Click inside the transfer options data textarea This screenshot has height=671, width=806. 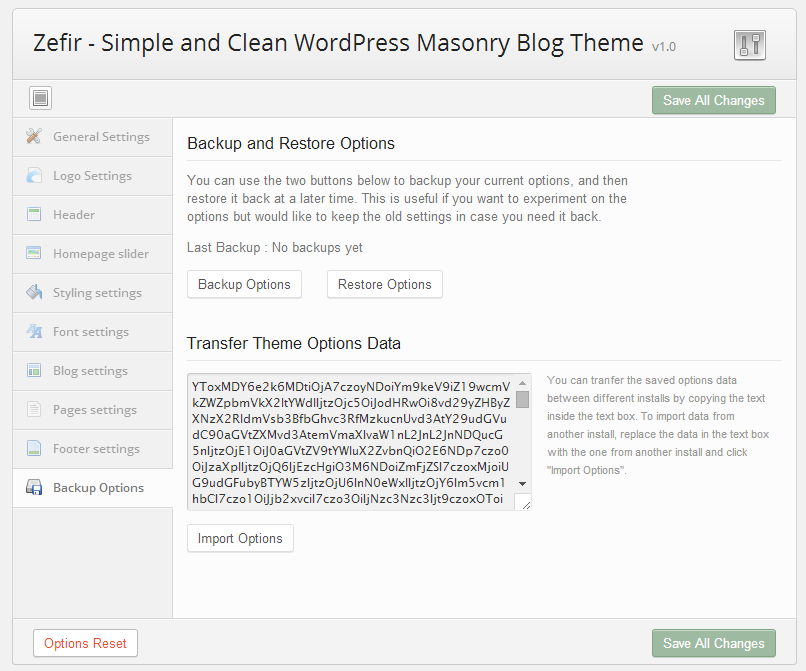350,442
